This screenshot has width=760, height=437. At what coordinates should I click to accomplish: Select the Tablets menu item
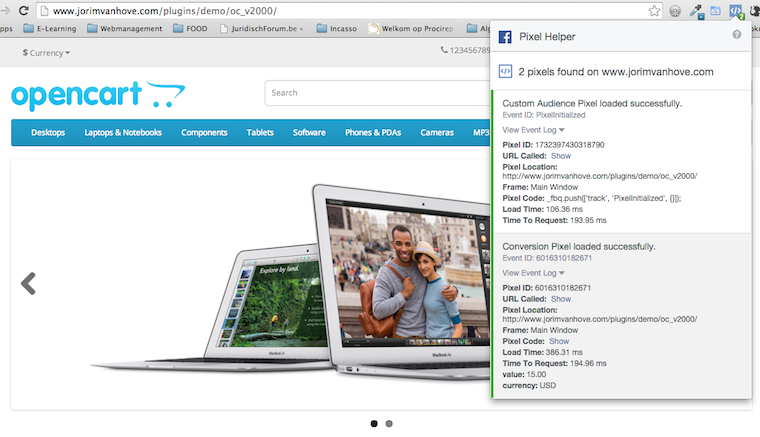260,132
